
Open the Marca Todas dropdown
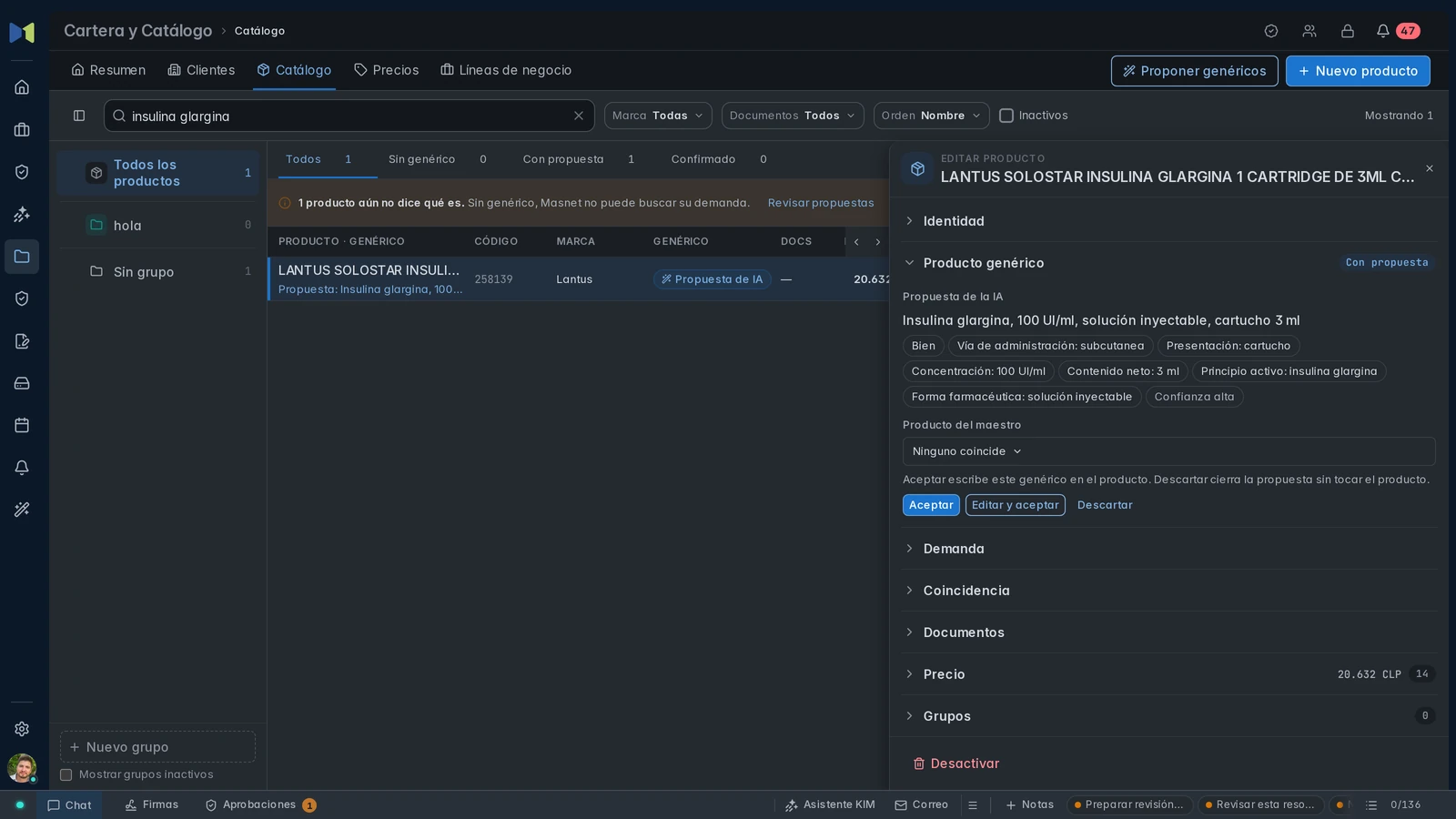coord(658,116)
